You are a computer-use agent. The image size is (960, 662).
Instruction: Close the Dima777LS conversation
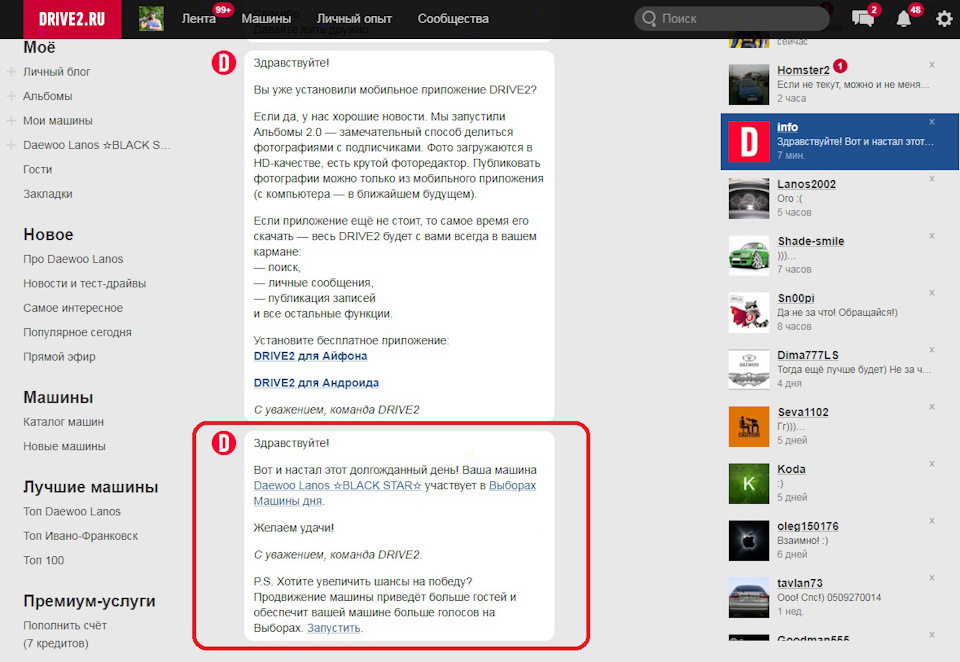[x=932, y=350]
